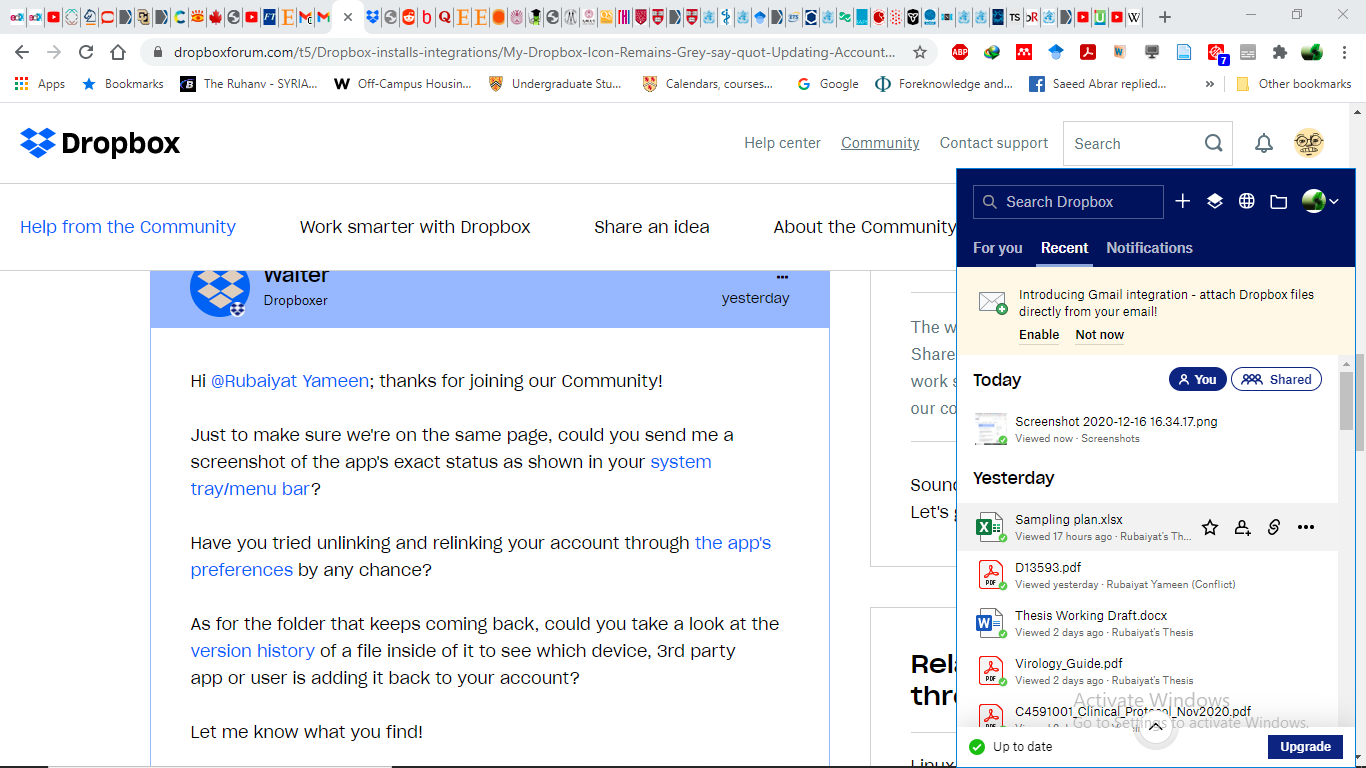Viewport: 1366px width, 768px height.
Task: Click the D13593.pdf file icon
Action: [990, 575]
